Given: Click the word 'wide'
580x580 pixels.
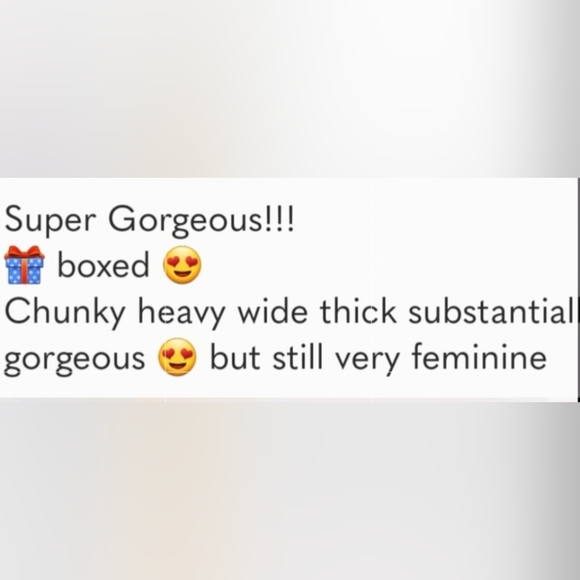Looking at the screenshot, I should [x=273, y=311].
